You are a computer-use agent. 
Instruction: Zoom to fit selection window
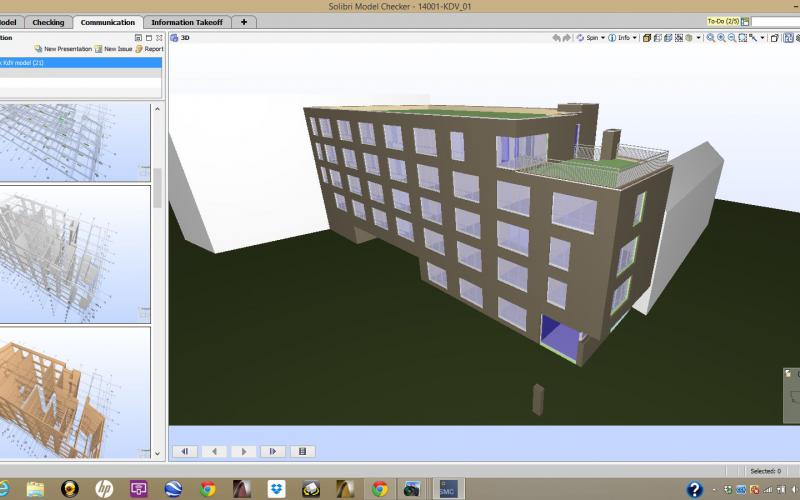coord(743,38)
